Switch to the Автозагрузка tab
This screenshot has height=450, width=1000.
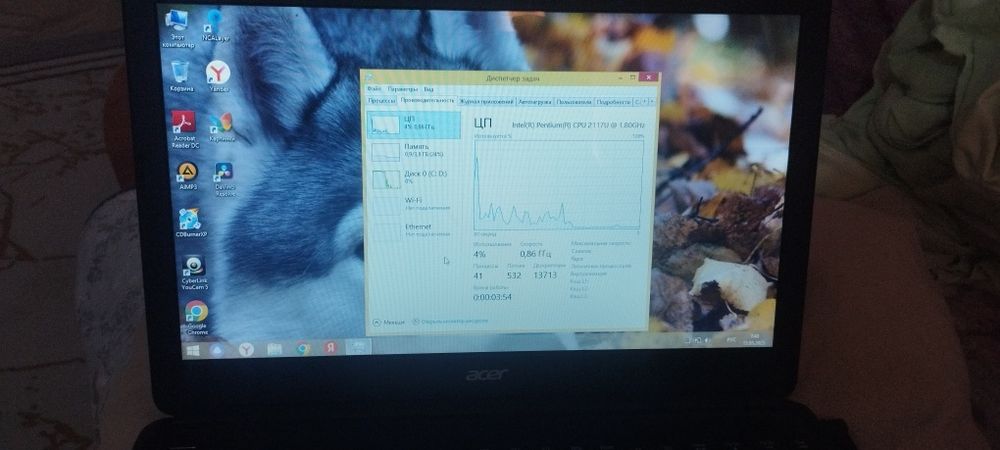click(x=534, y=101)
